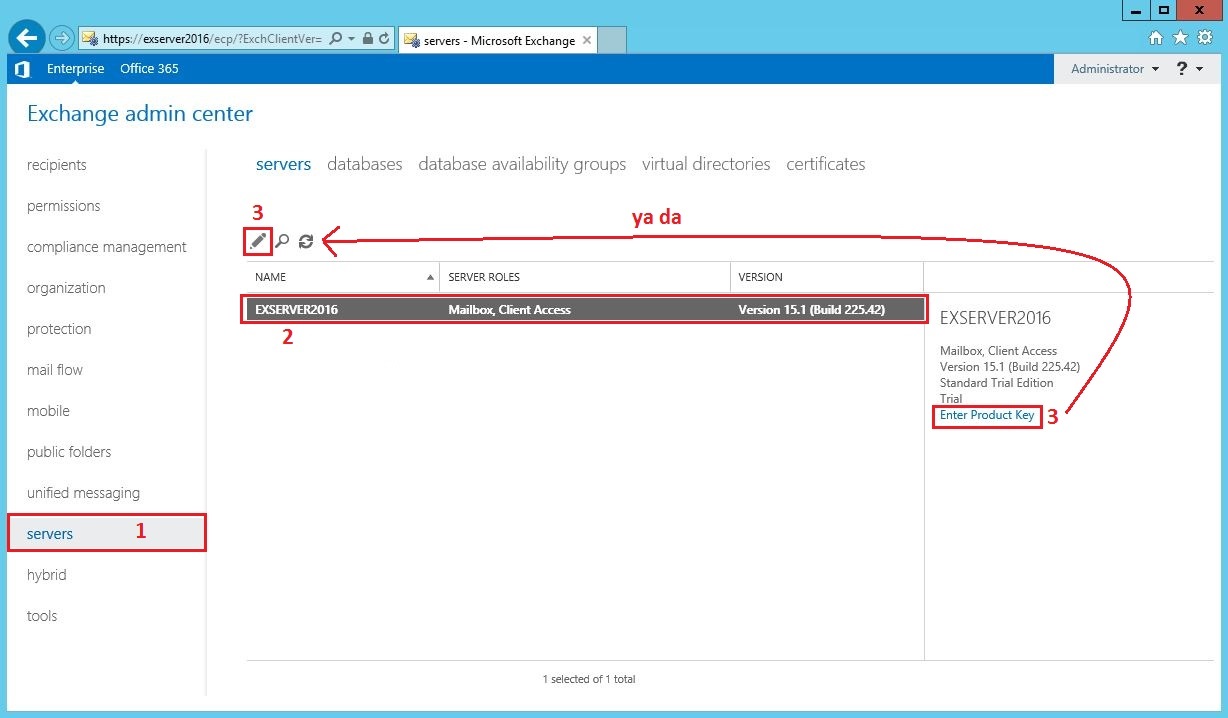
Task: Sort by the VERSION column header
Action: click(827, 277)
